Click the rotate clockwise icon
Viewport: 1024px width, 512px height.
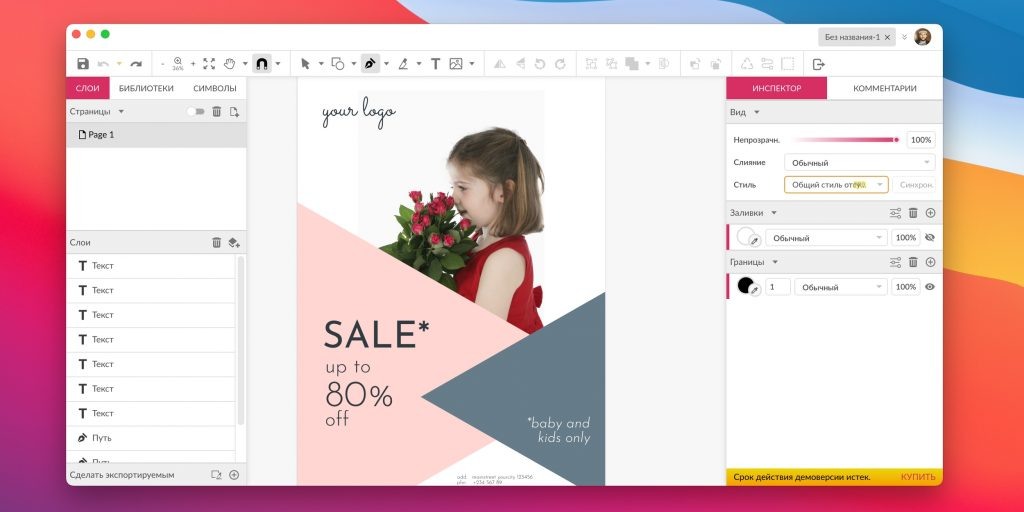coord(560,64)
